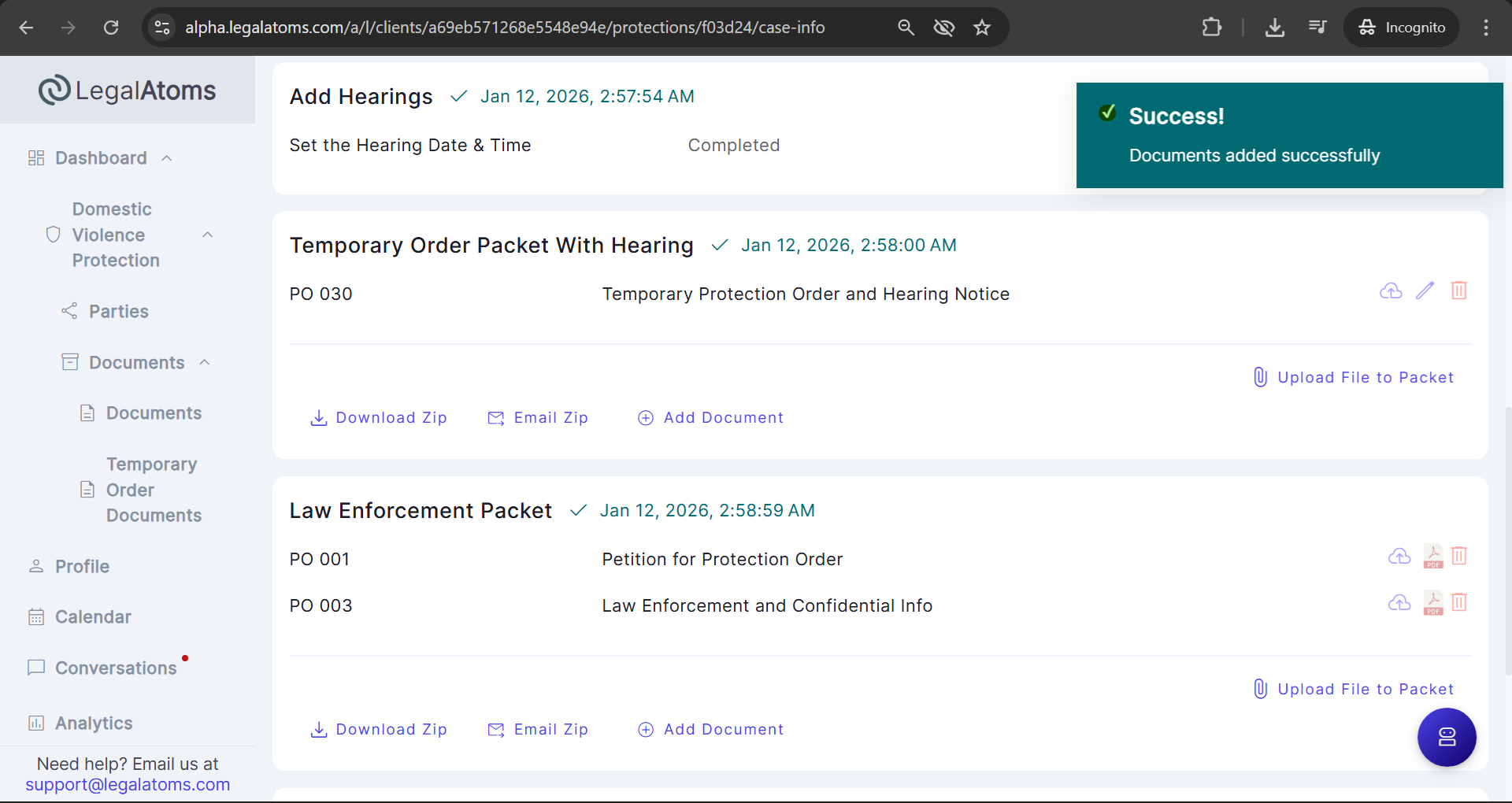1512x803 pixels.
Task: Click cloud upload icon for PO 030
Action: coord(1391,290)
